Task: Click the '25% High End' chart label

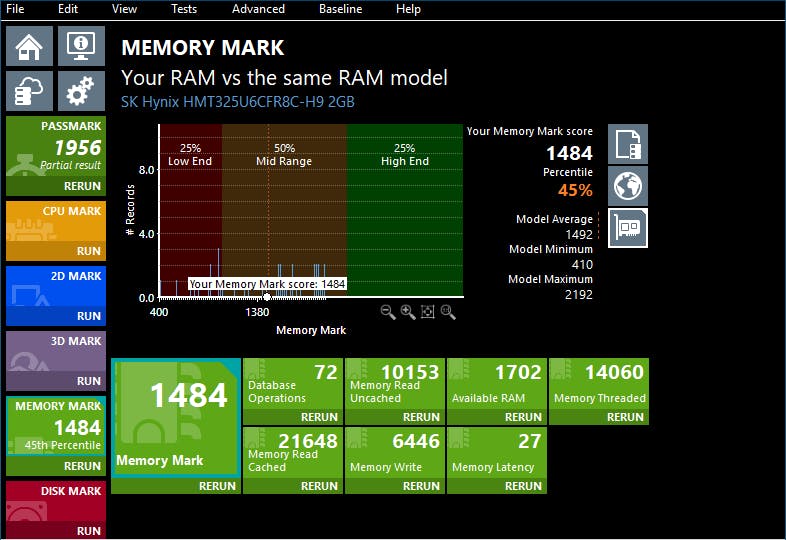Action: (405, 154)
